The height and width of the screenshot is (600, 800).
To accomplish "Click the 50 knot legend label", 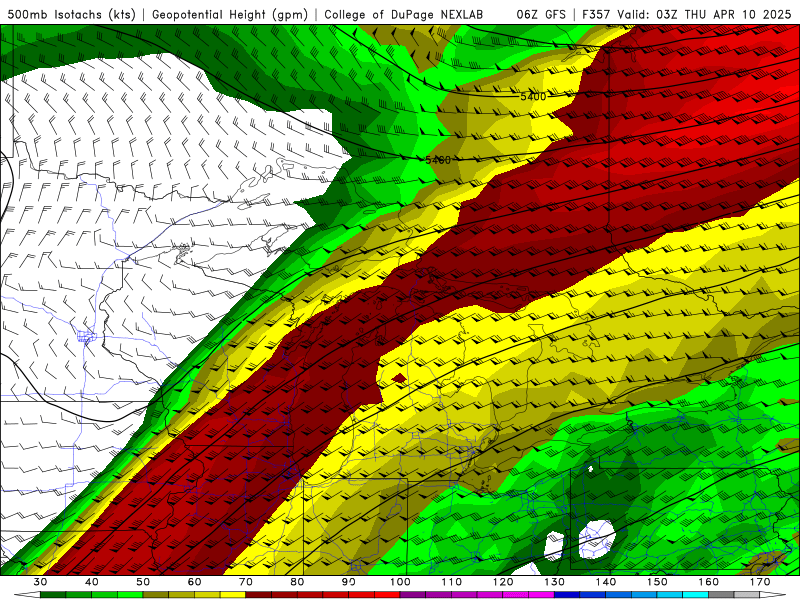I will point(143,582).
